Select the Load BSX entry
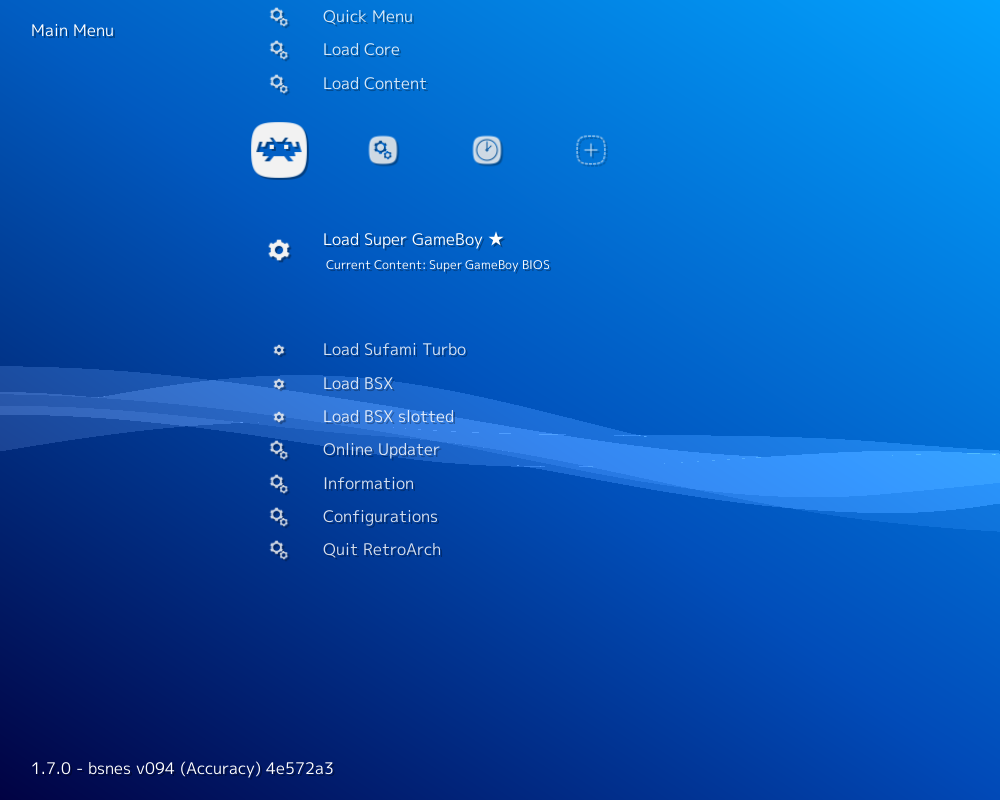 (x=358, y=383)
